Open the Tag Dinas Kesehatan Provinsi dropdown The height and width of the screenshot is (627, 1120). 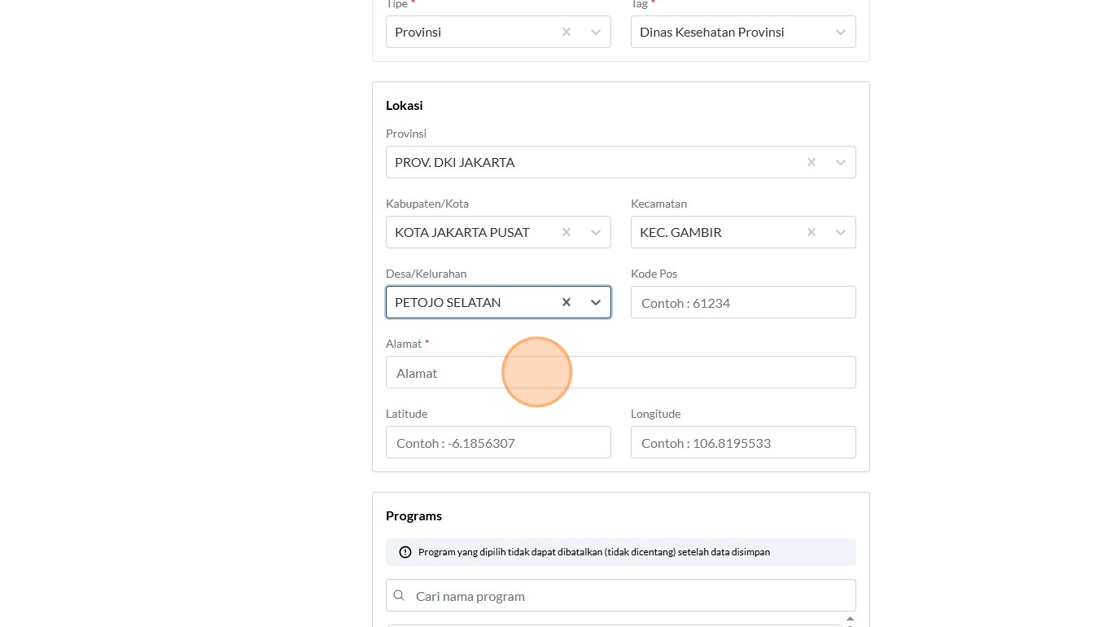[x=841, y=32]
